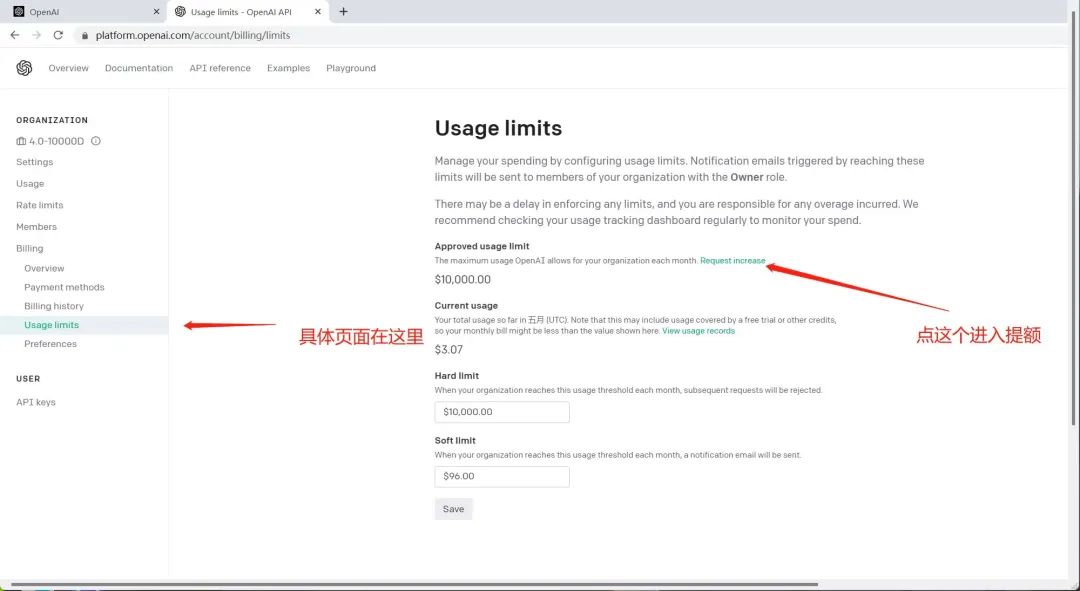Image resolution: width=1080 pixels, height=591 pixels.
Task: Click the Hard limit label
Action: pyautogui.click(x=457, y=376)
